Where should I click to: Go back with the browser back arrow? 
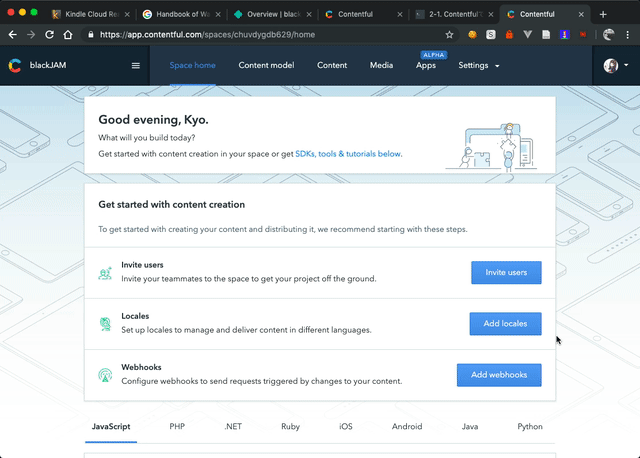[x=13, y=35]
